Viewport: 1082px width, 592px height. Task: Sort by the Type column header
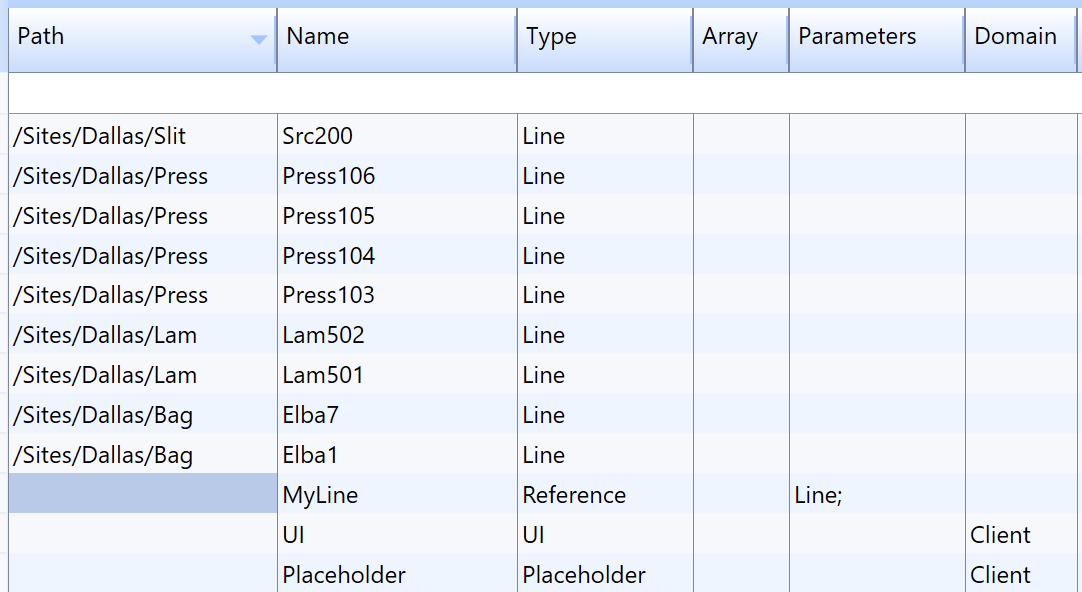click(551, 37)
